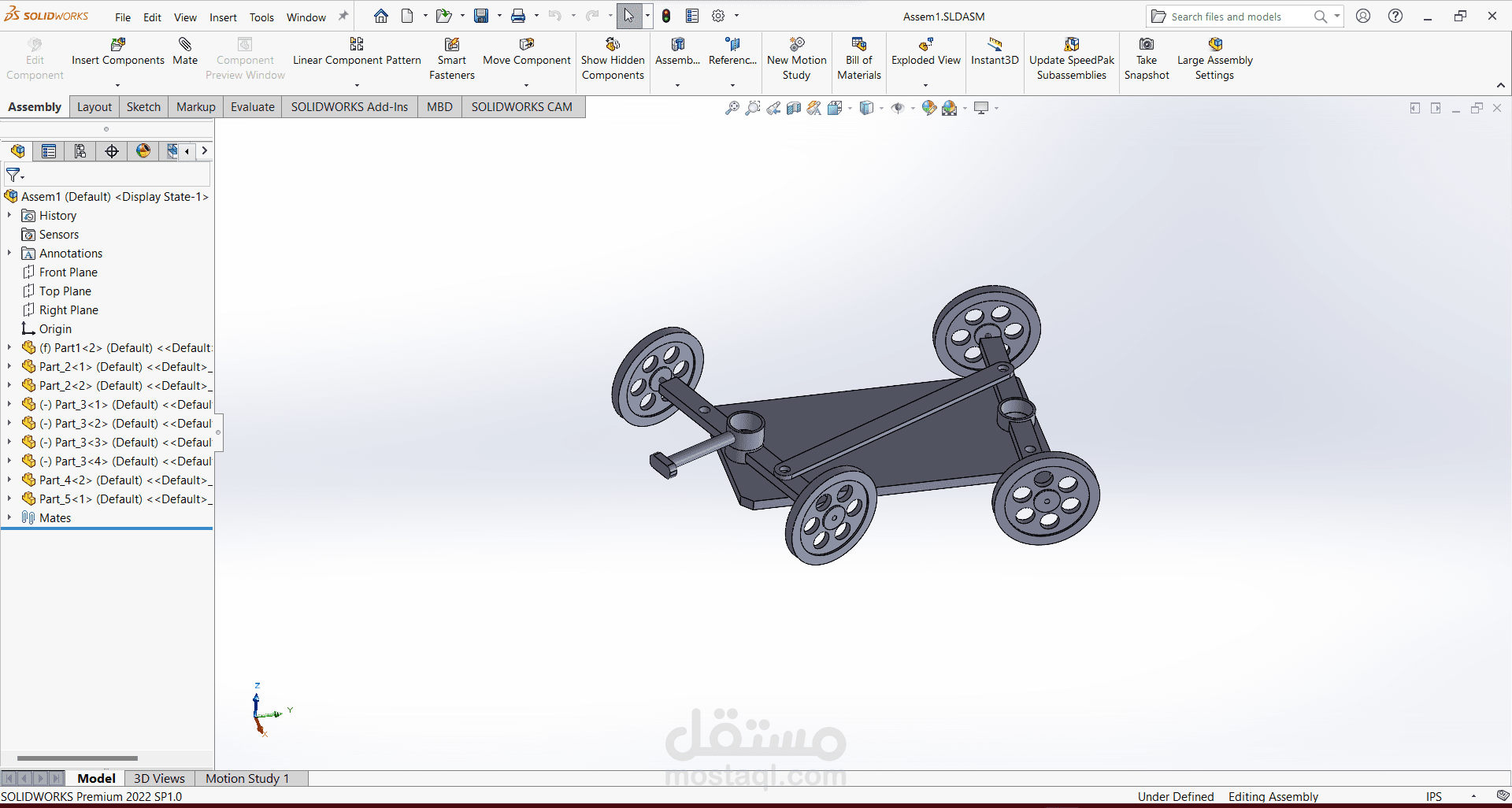
Task: Switch to the Sketch tab
Action: point(143,107)
